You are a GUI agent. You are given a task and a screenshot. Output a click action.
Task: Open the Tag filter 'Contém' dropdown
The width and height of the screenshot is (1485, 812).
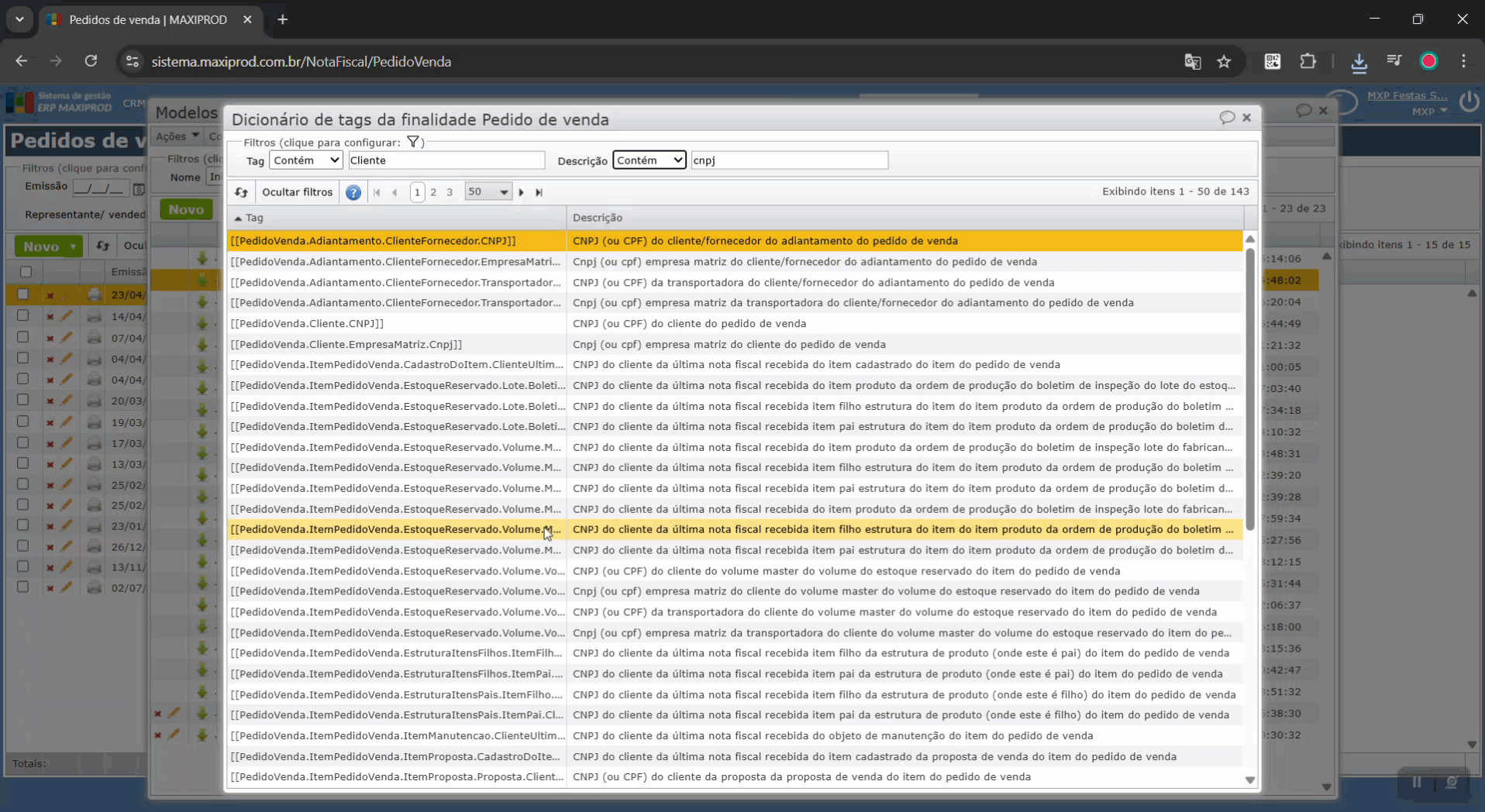[x=306, y=160]
